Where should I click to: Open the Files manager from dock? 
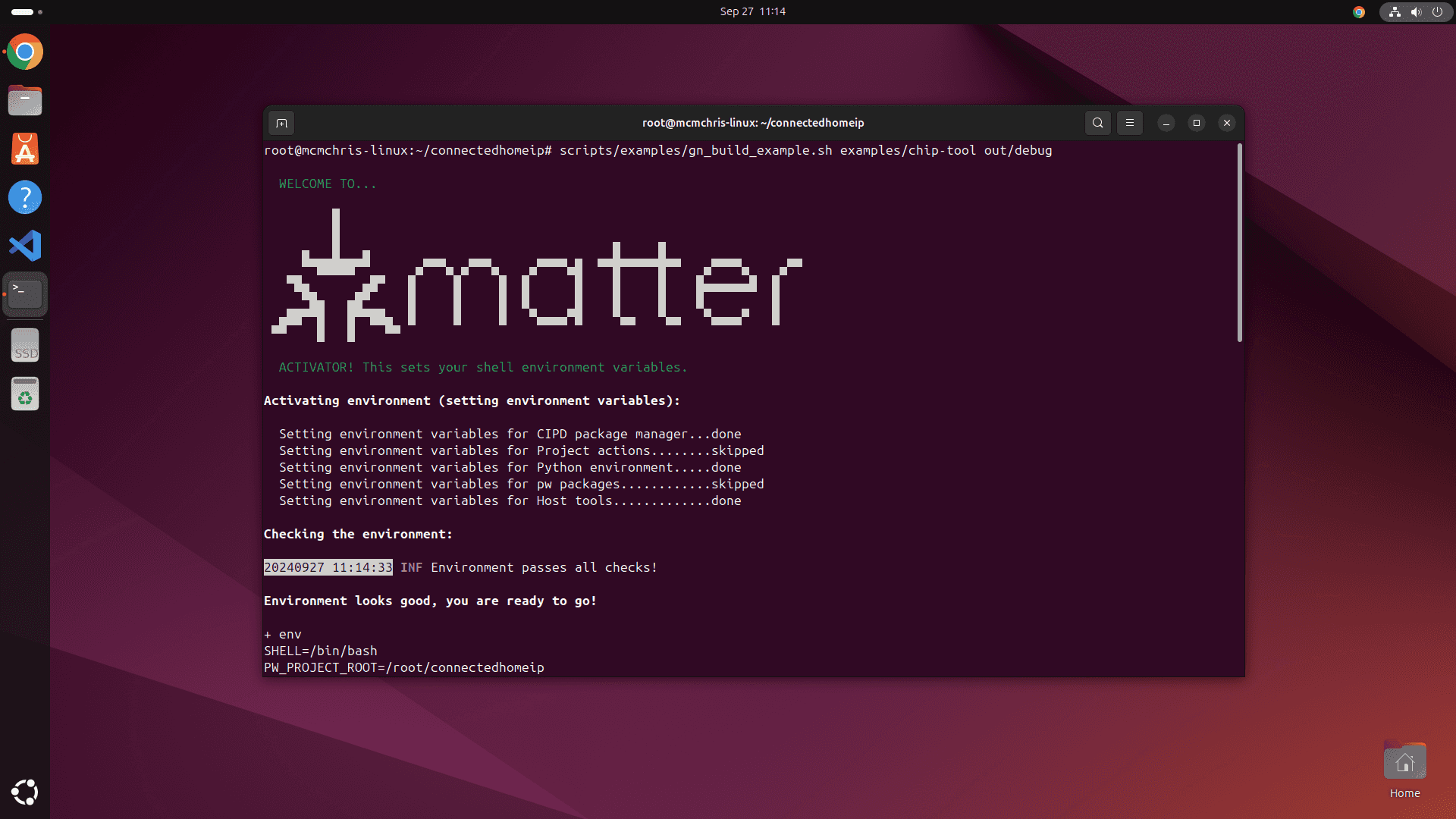[25, 100]
